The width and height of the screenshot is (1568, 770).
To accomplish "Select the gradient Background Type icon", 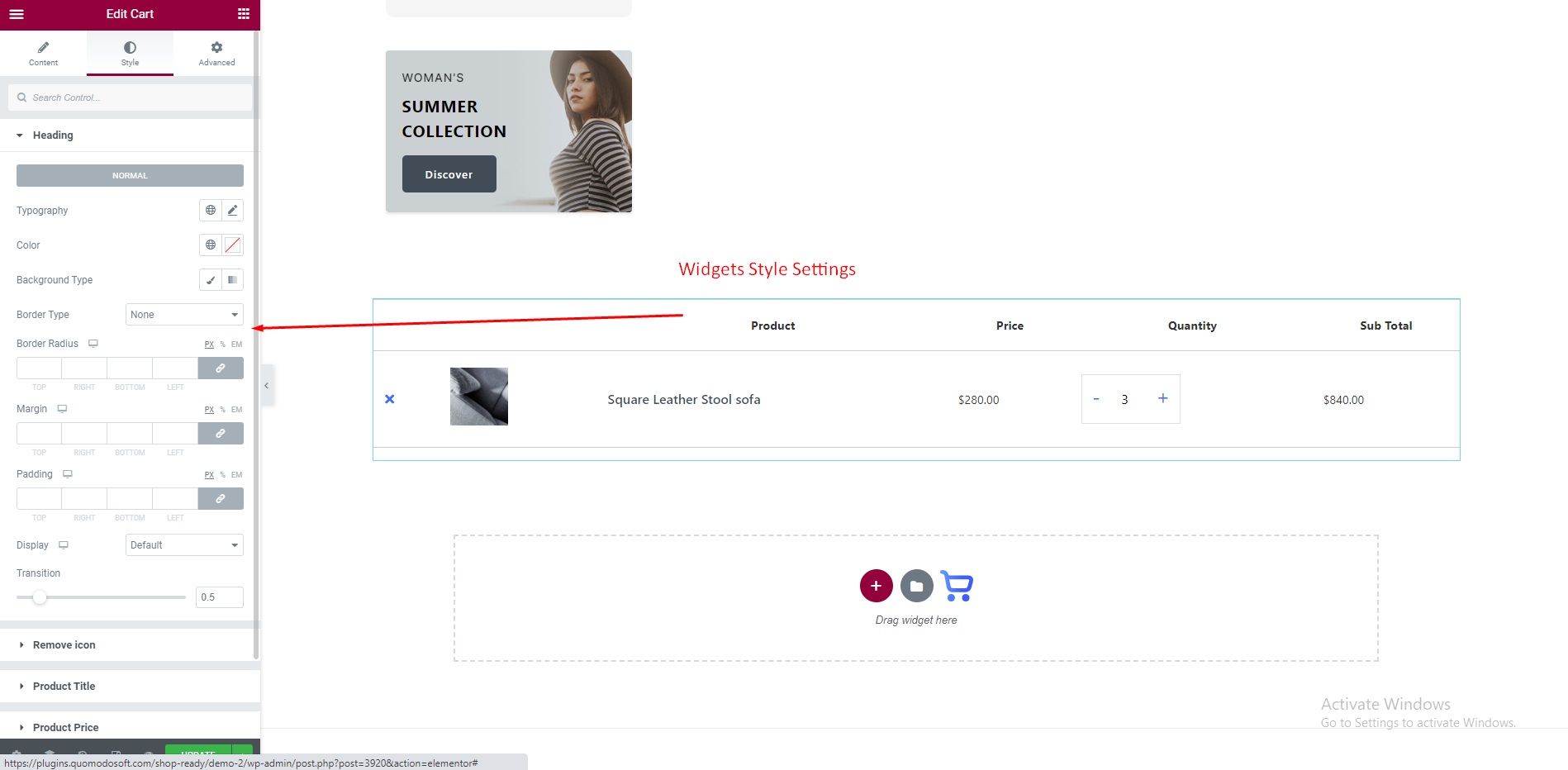I will [233, 280].
